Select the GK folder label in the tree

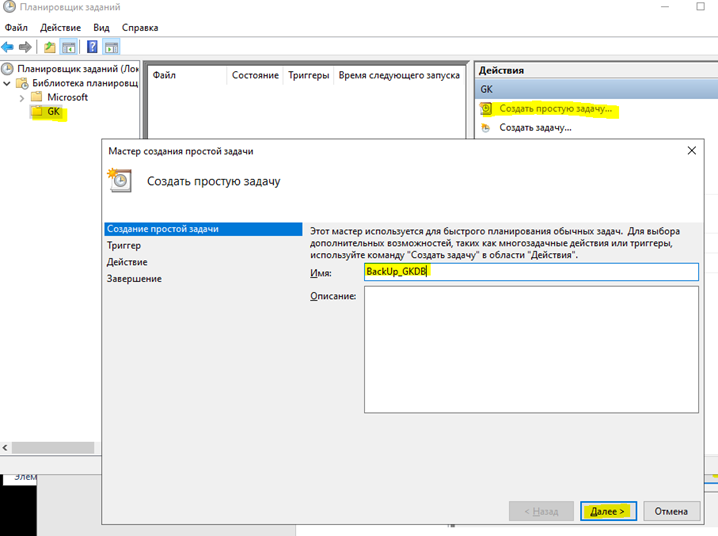pos(54,111)
